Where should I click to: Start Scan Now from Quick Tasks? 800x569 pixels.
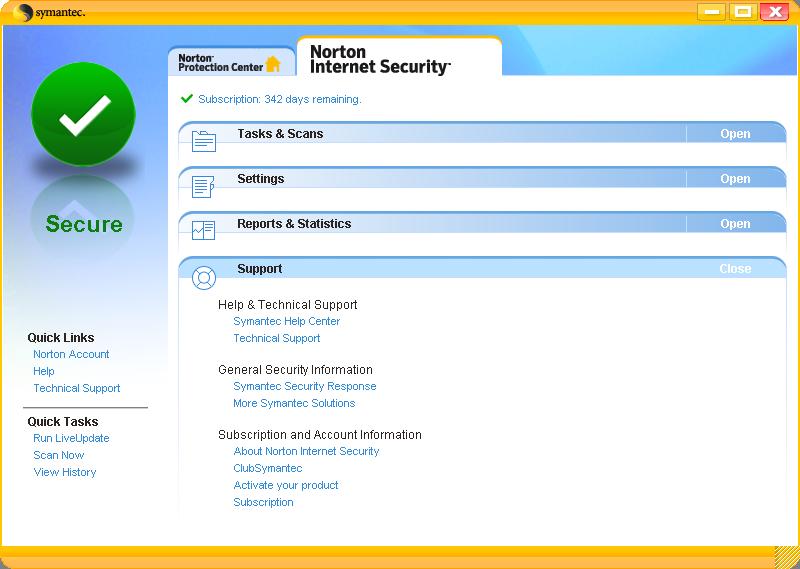pos(59,455)
